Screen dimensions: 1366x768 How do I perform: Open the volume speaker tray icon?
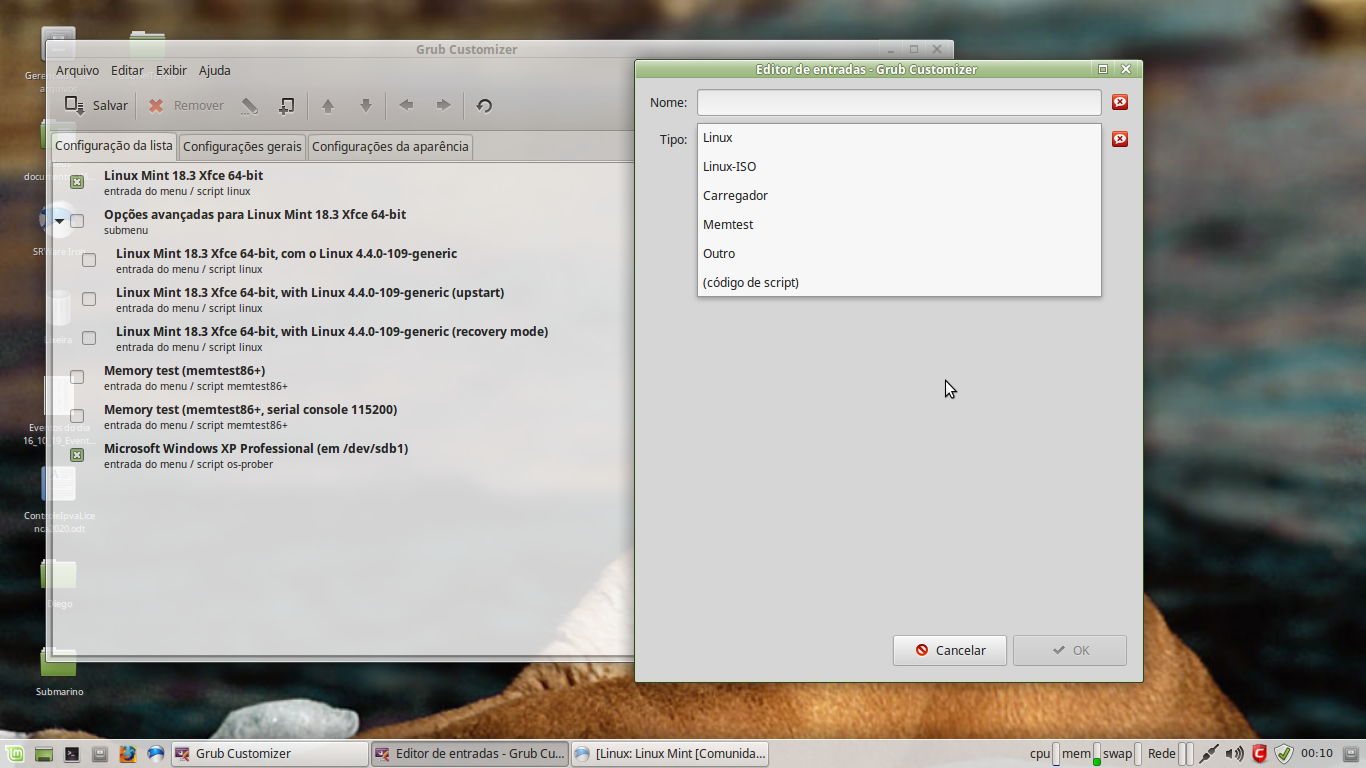coord(1235,753)
